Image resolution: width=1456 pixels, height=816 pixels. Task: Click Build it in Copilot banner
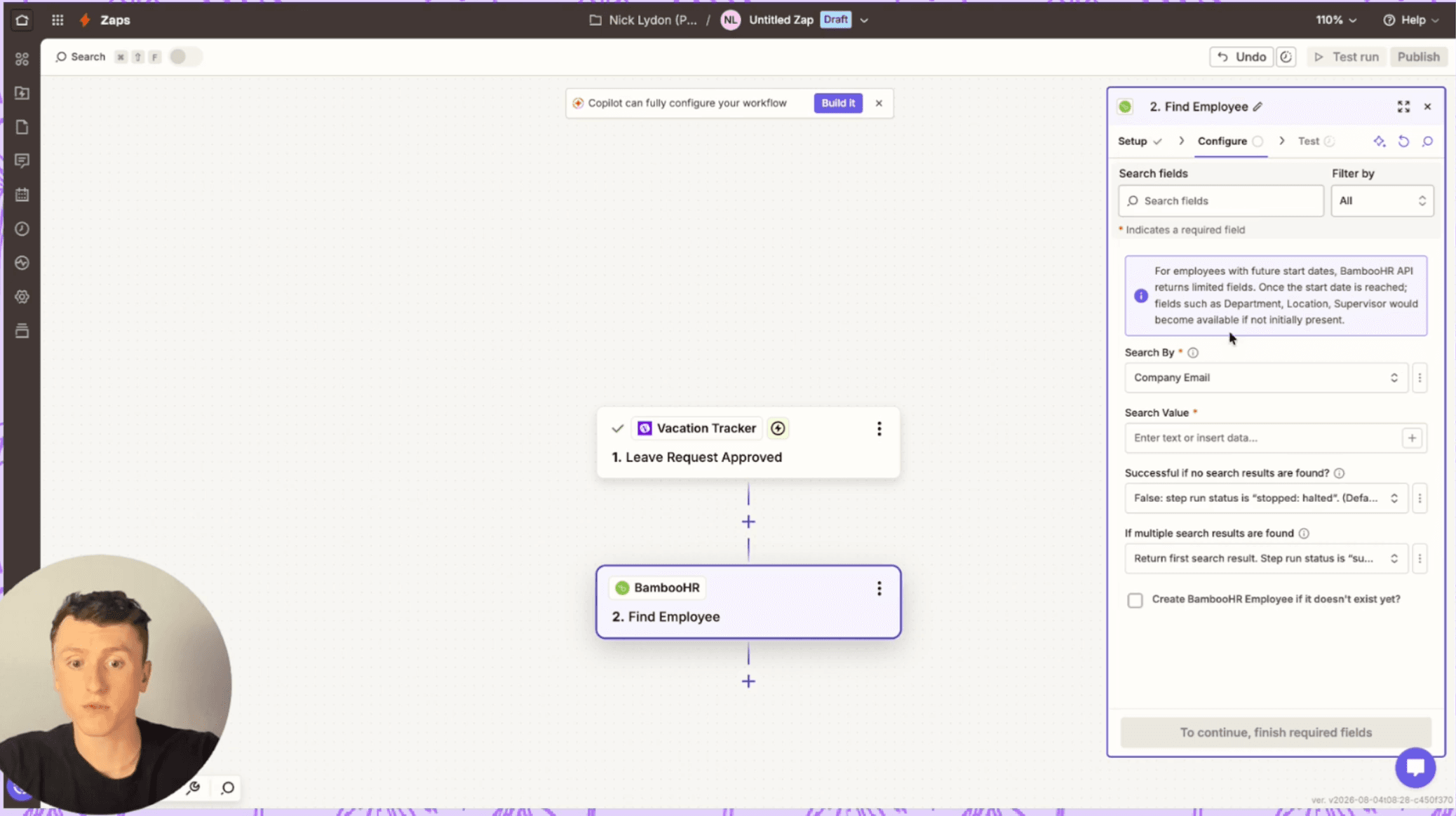(x=838, y=103)
